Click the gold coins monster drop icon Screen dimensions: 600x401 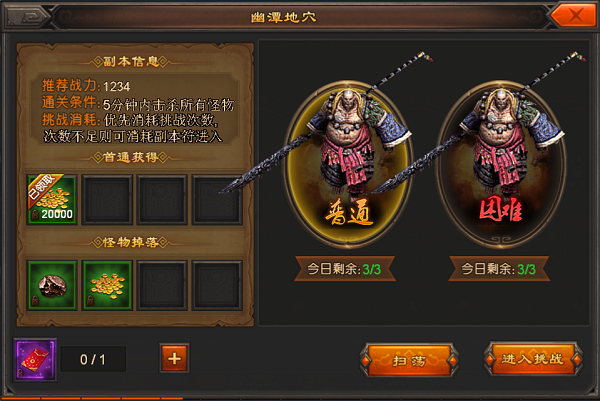107,285
